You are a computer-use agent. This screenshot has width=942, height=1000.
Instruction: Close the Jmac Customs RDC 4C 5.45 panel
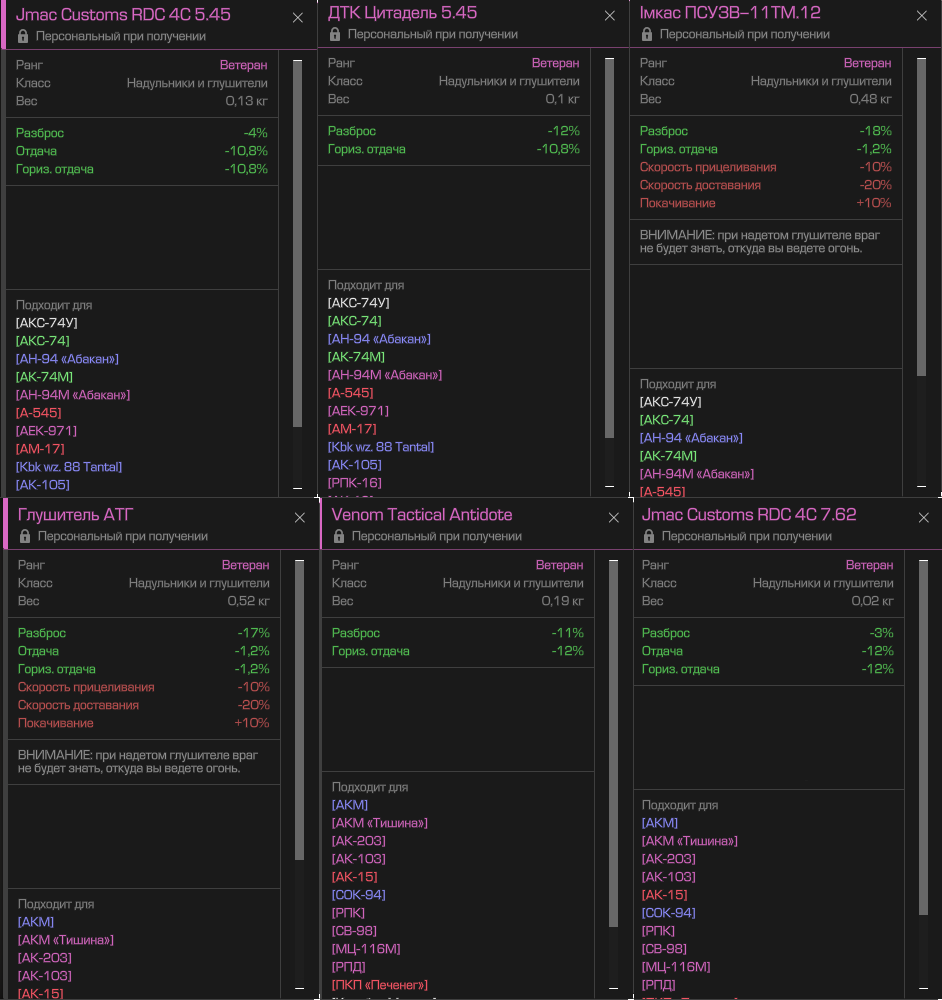click(298, 18)
